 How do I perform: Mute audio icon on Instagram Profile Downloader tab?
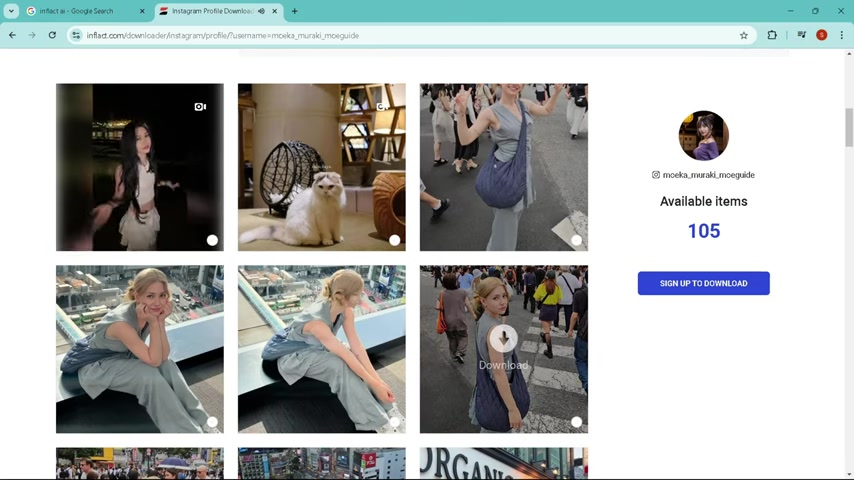pos(261,11)
